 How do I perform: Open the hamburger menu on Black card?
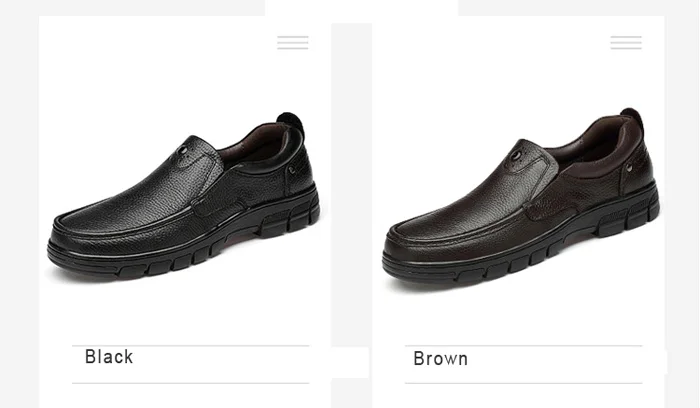point(293,42)
